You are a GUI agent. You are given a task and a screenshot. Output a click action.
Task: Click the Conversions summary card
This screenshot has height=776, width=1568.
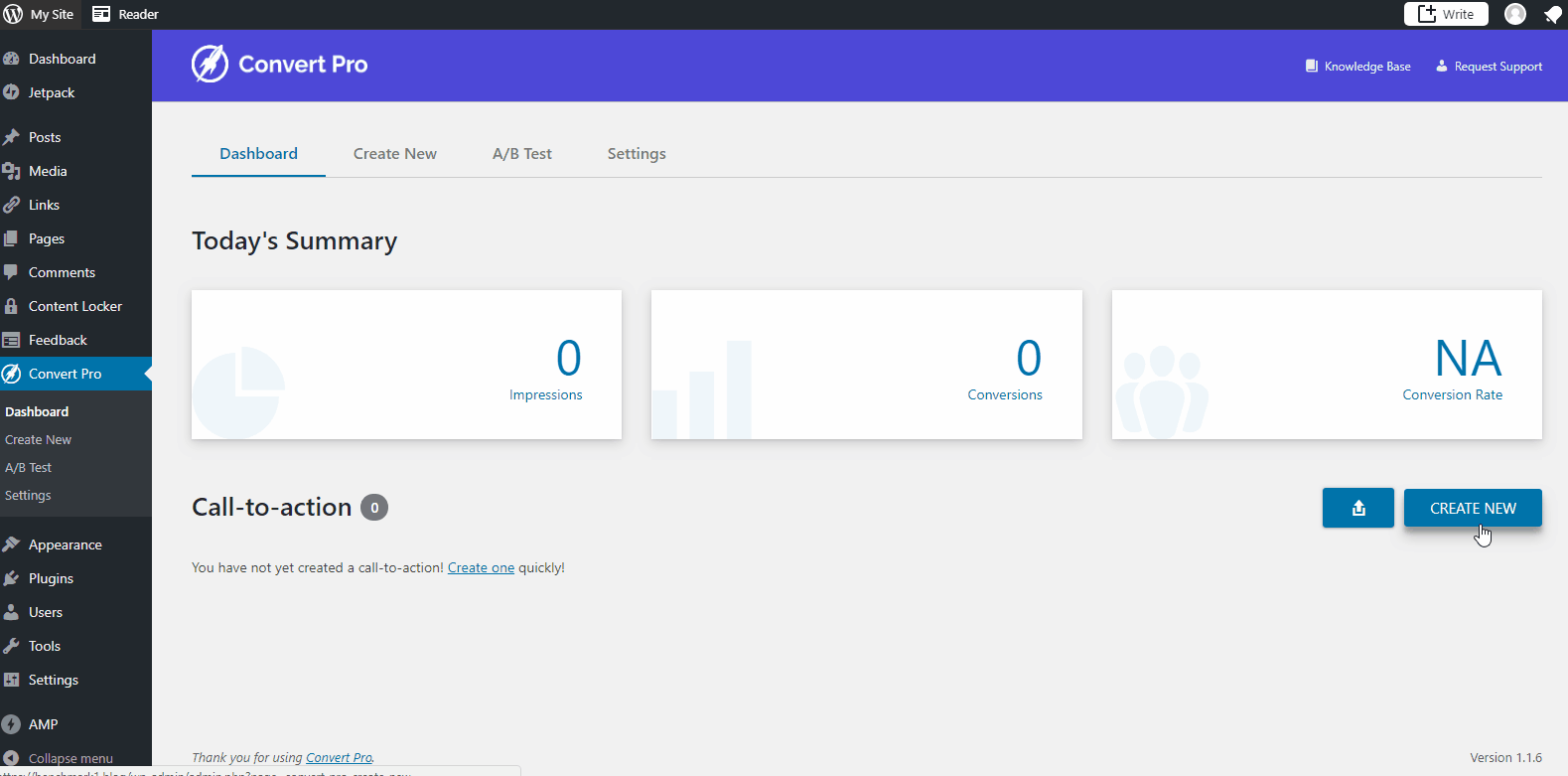(x=866, y=365)
